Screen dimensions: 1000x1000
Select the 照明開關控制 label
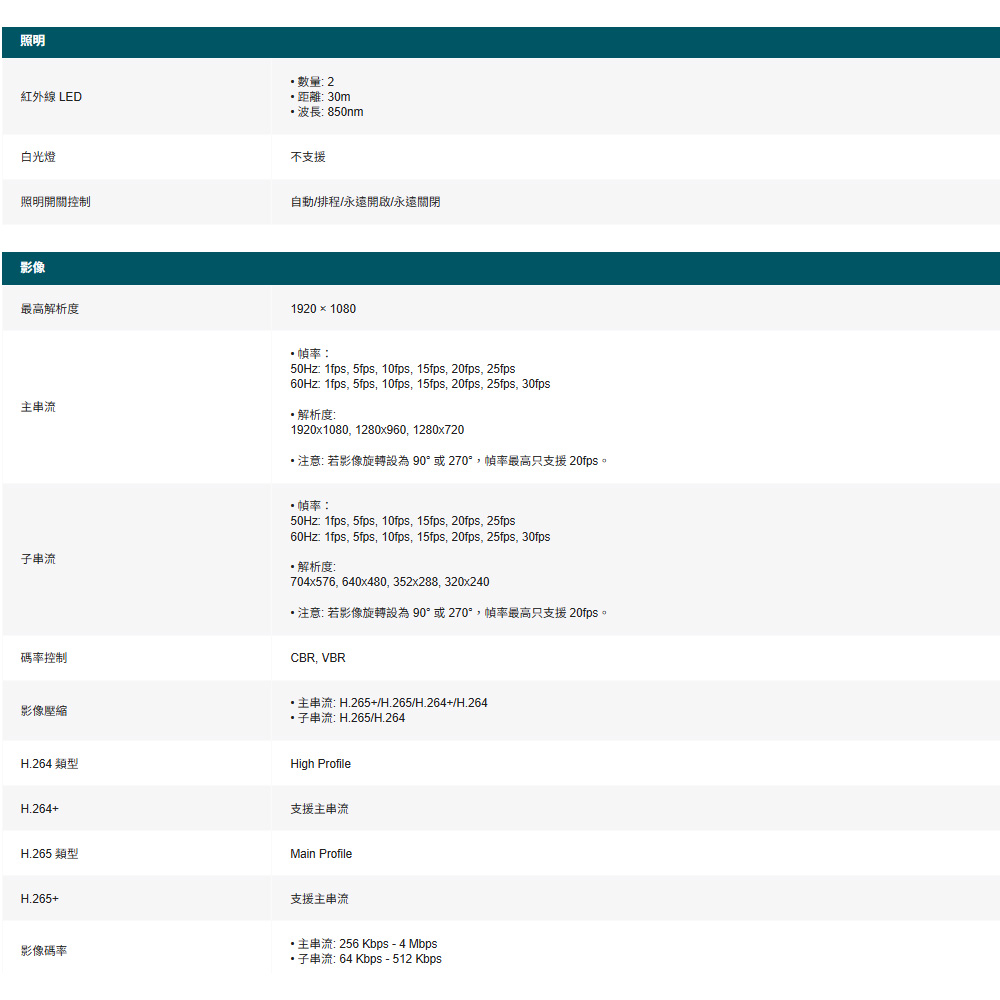[56, 202]
